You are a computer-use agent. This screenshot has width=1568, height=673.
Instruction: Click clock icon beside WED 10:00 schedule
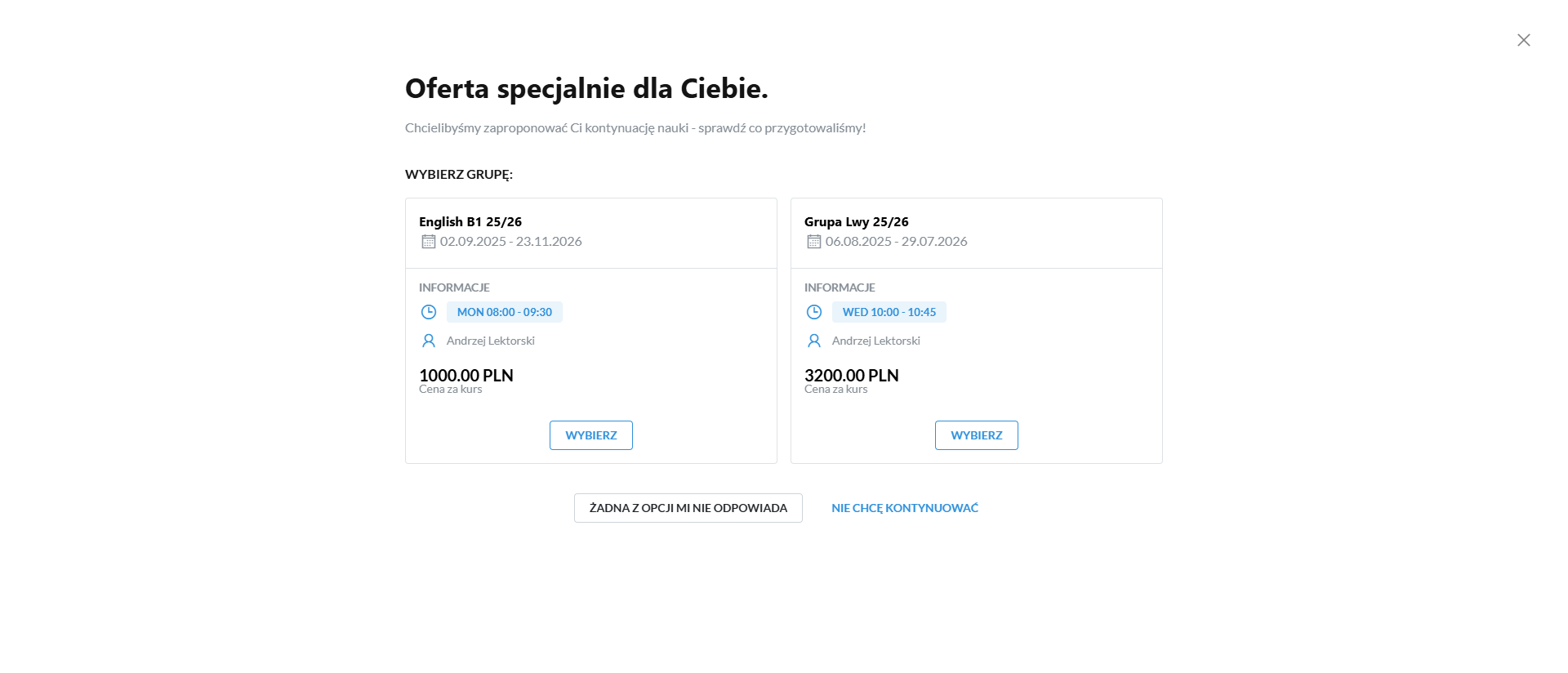[814, 312]
